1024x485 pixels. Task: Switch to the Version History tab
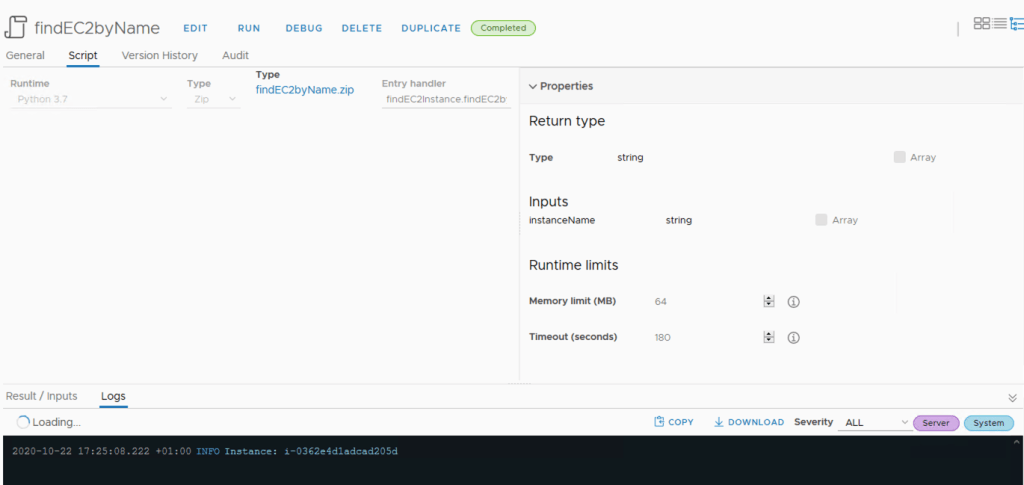point(159,56)
